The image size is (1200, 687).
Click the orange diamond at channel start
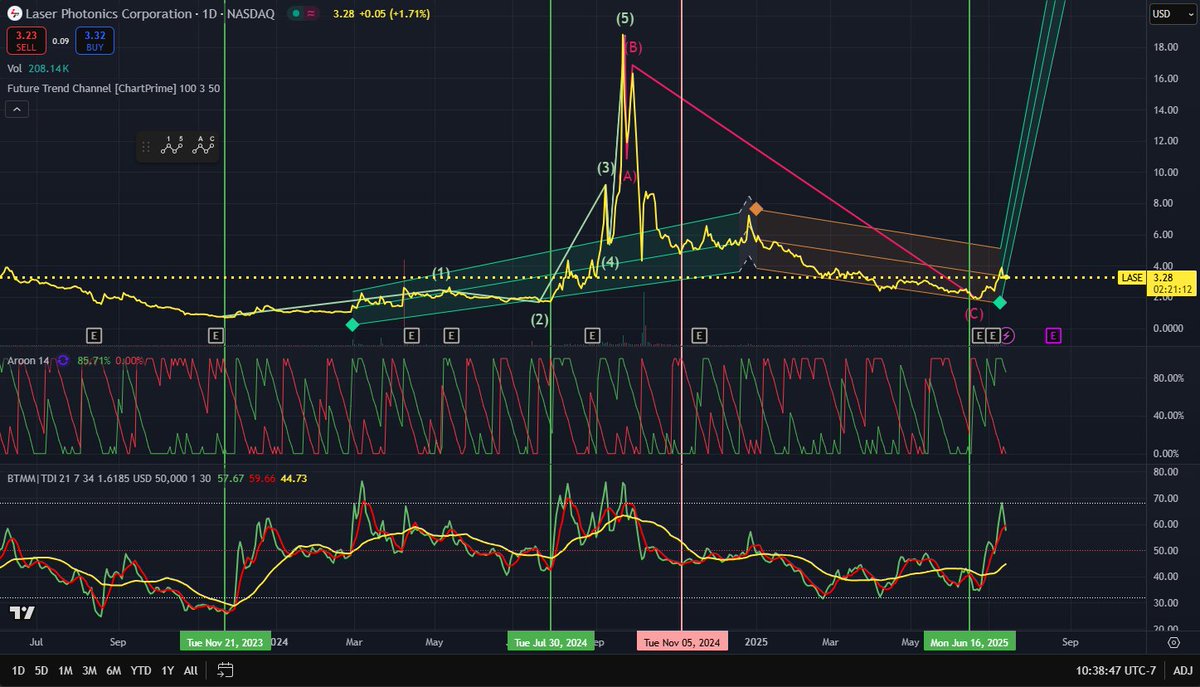pos(757,209)
